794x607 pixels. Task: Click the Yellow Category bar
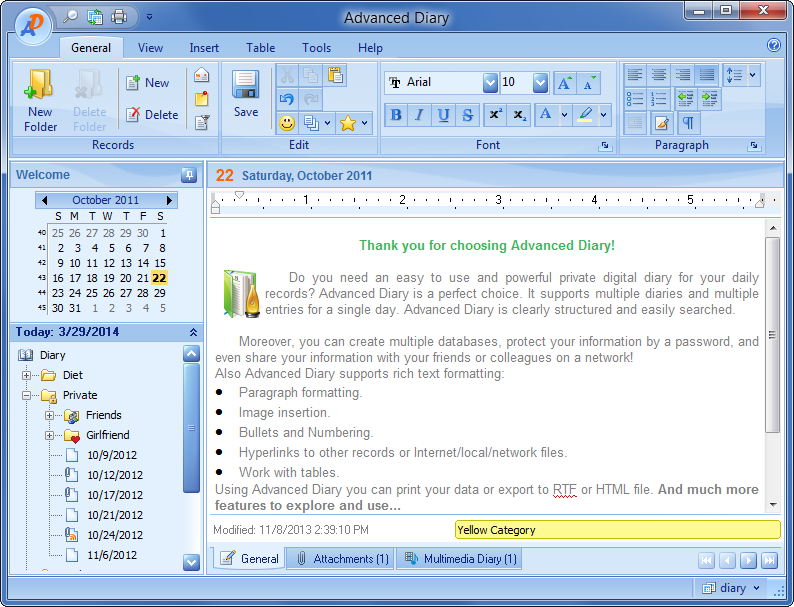coord(617,530)
